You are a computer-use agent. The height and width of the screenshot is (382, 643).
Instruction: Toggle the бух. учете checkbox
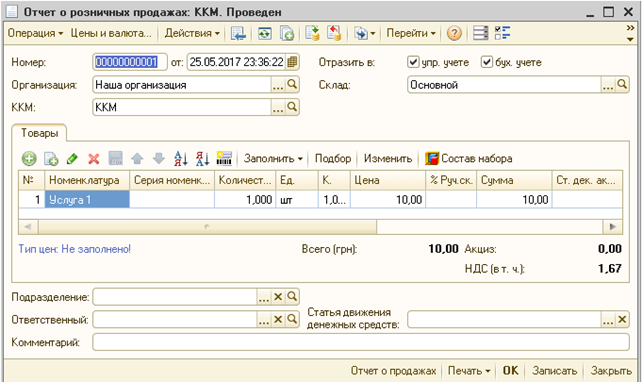point(486,62)
